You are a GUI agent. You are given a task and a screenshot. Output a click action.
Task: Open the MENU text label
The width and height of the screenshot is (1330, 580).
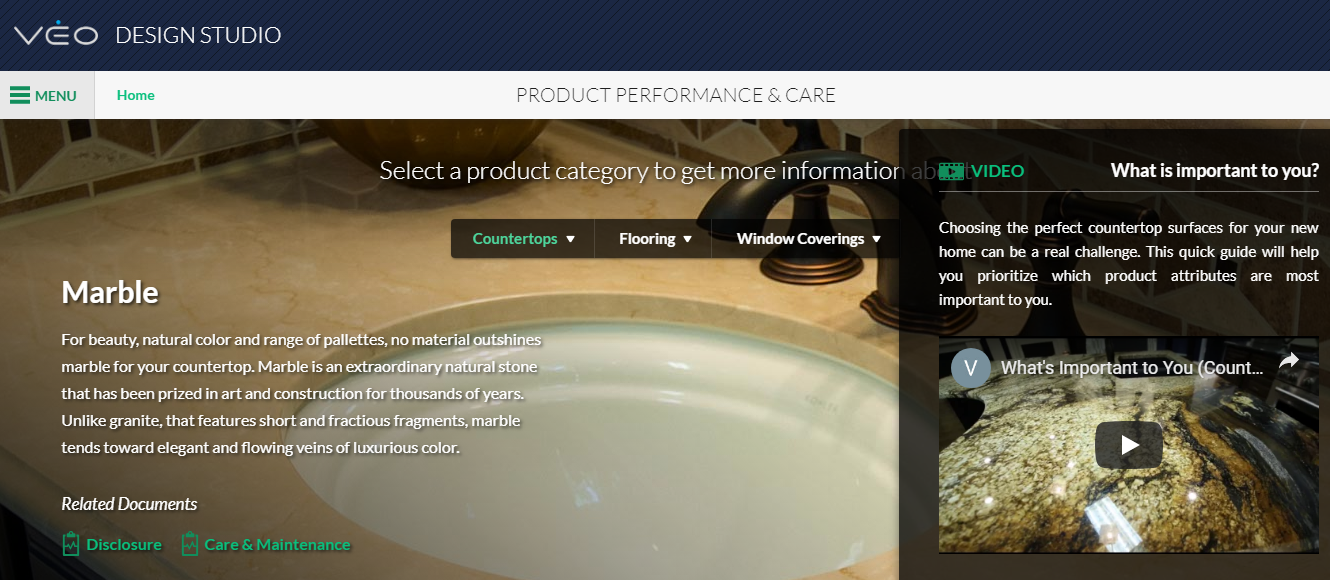click(x=56, y=96)
